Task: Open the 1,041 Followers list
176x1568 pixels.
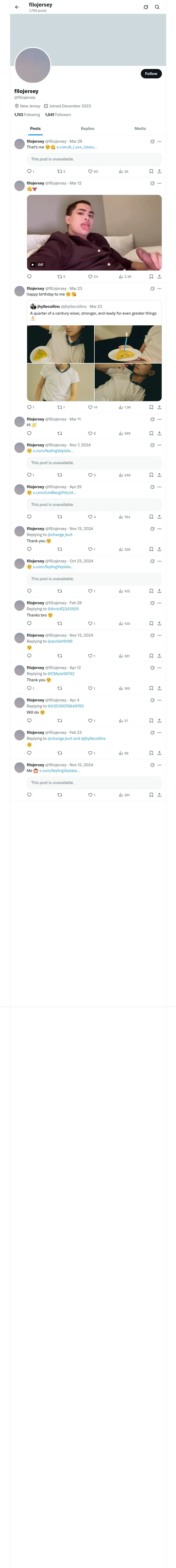Action: click(58, 114)
